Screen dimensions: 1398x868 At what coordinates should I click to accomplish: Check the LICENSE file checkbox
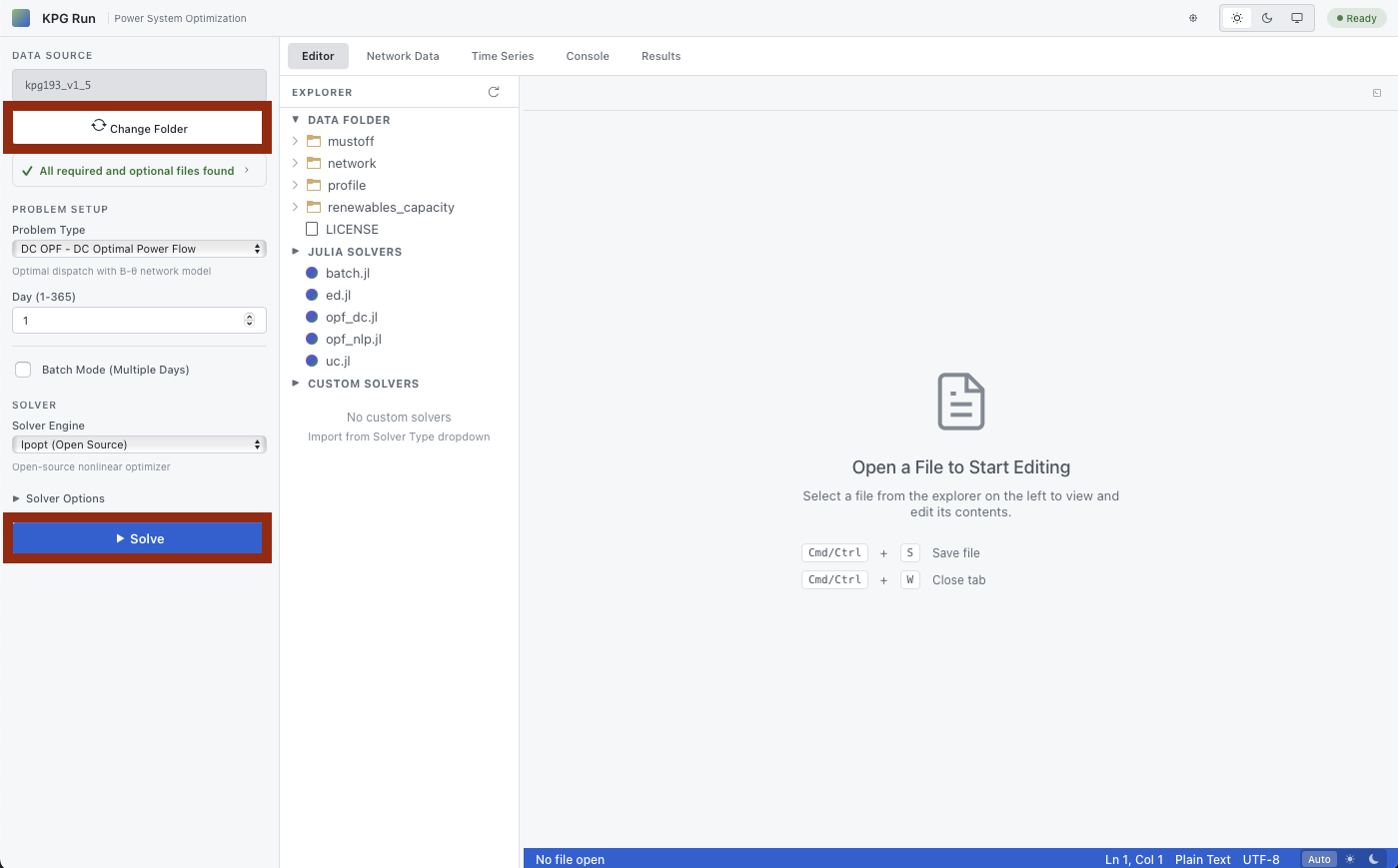(312, 229)
